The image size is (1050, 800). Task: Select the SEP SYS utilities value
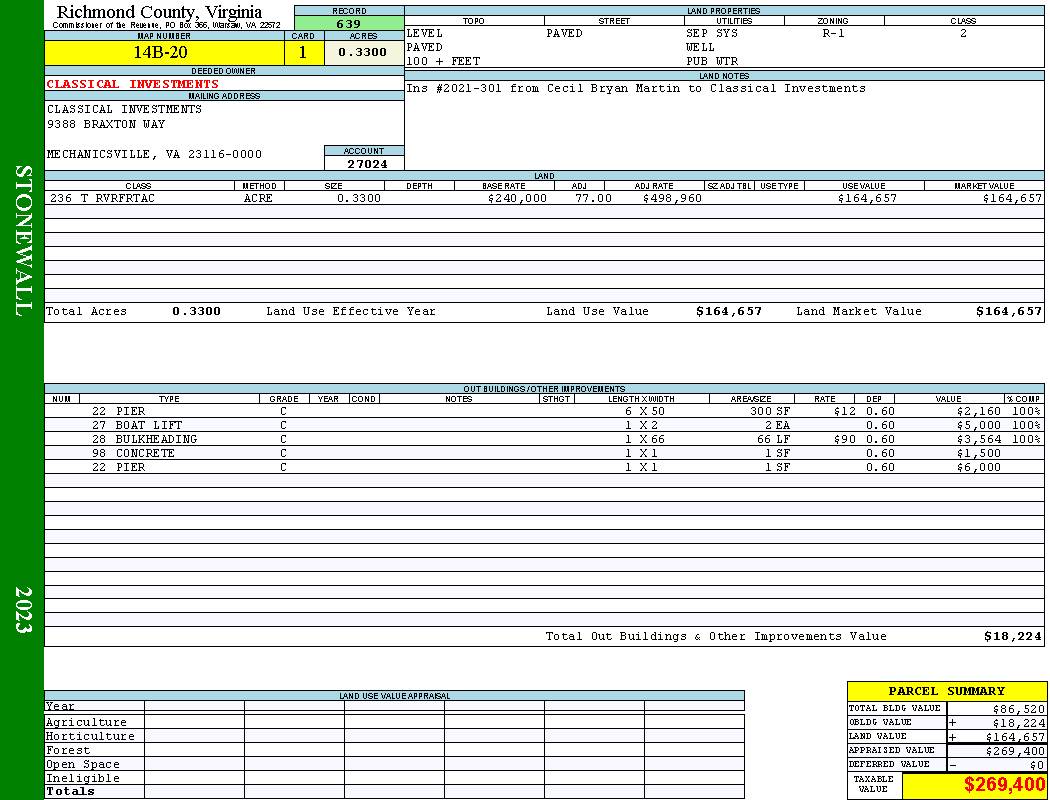click(712, 33)
